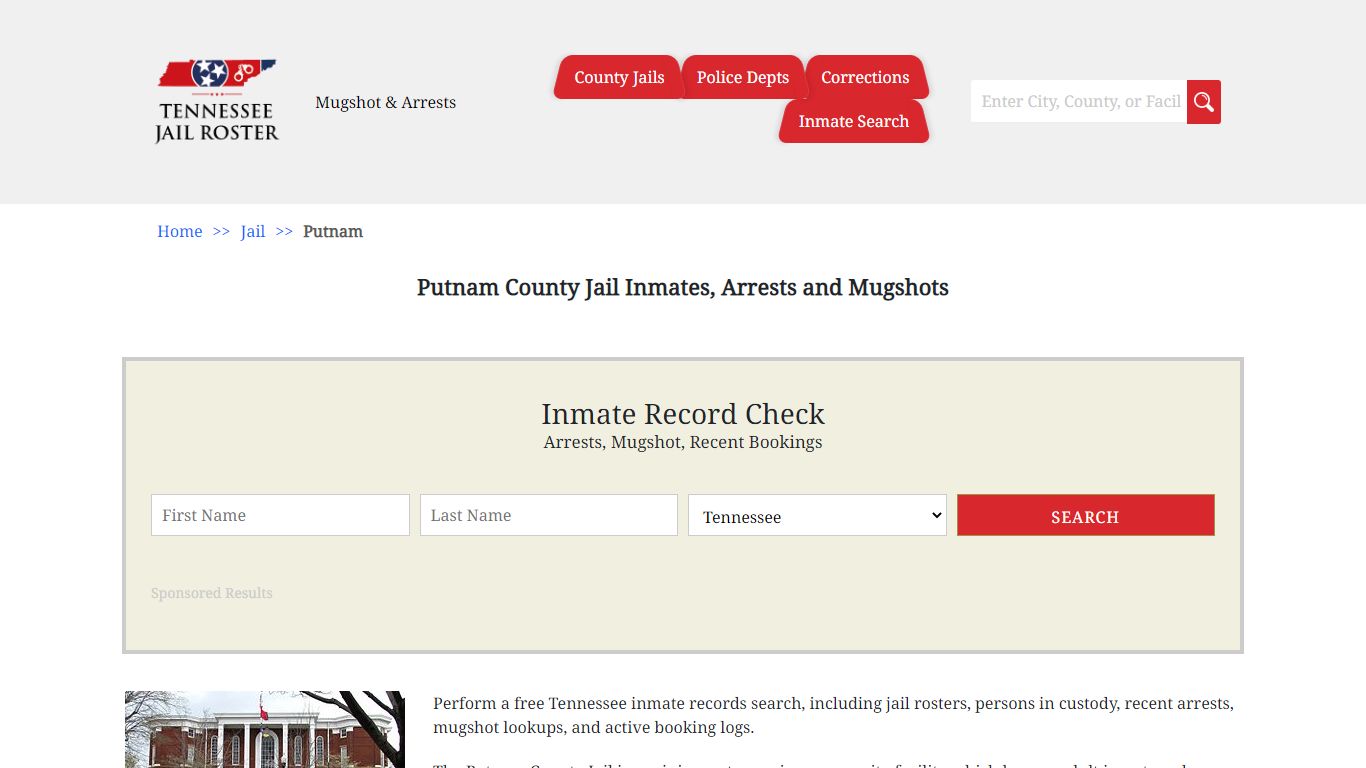The height and width of the screenshot is (768, 1366).
Task: Open the Corrections menu tab
Action: point(865,77)
